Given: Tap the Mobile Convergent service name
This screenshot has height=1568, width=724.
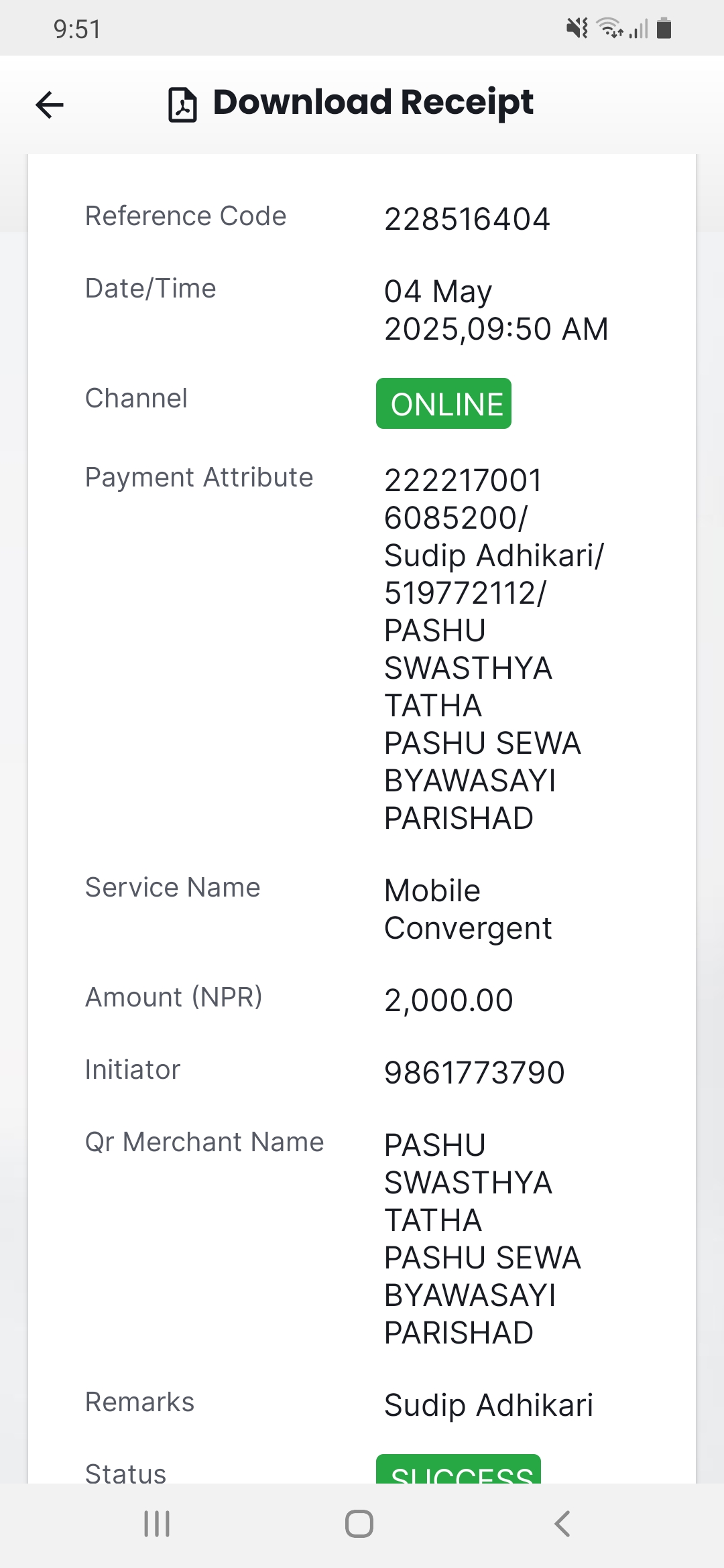Looking at the screenshot, I should pos(468,909).
